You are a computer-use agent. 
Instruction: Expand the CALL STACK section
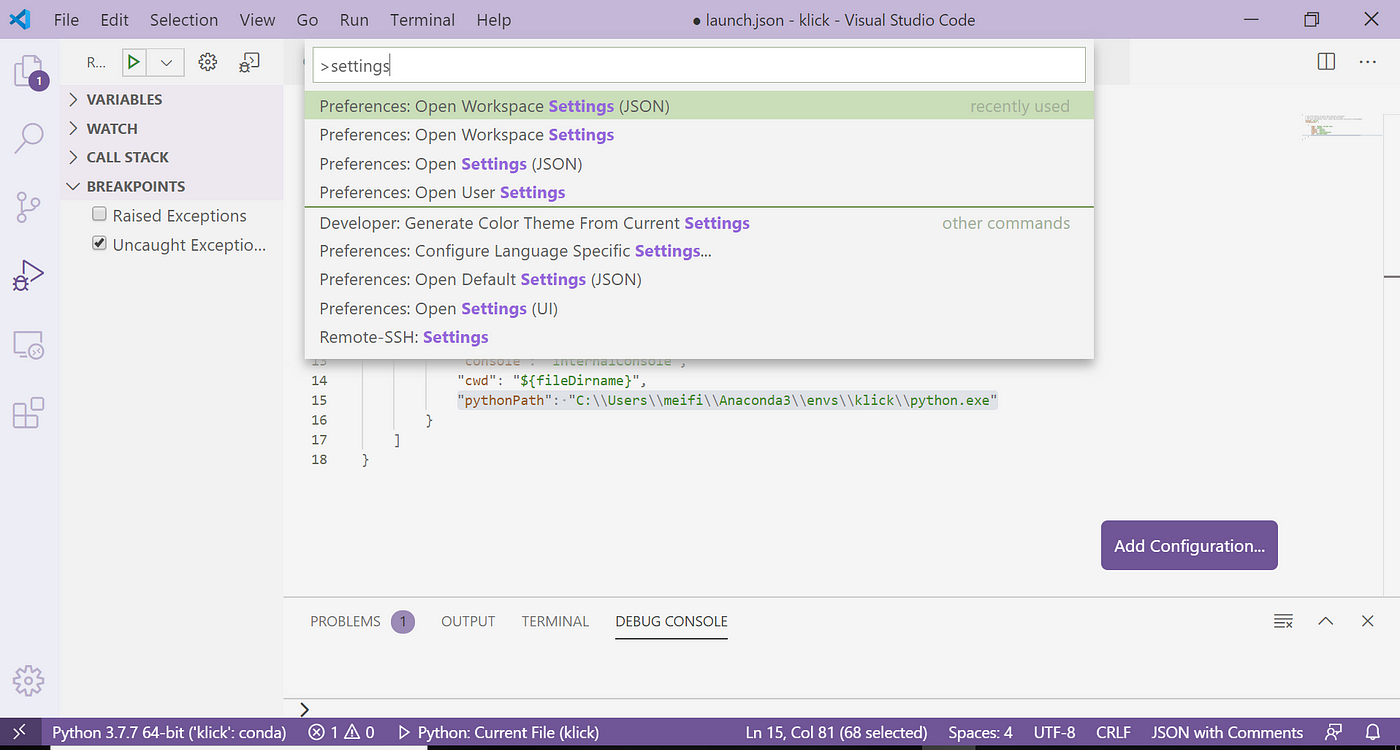click(x=172, y=157)
